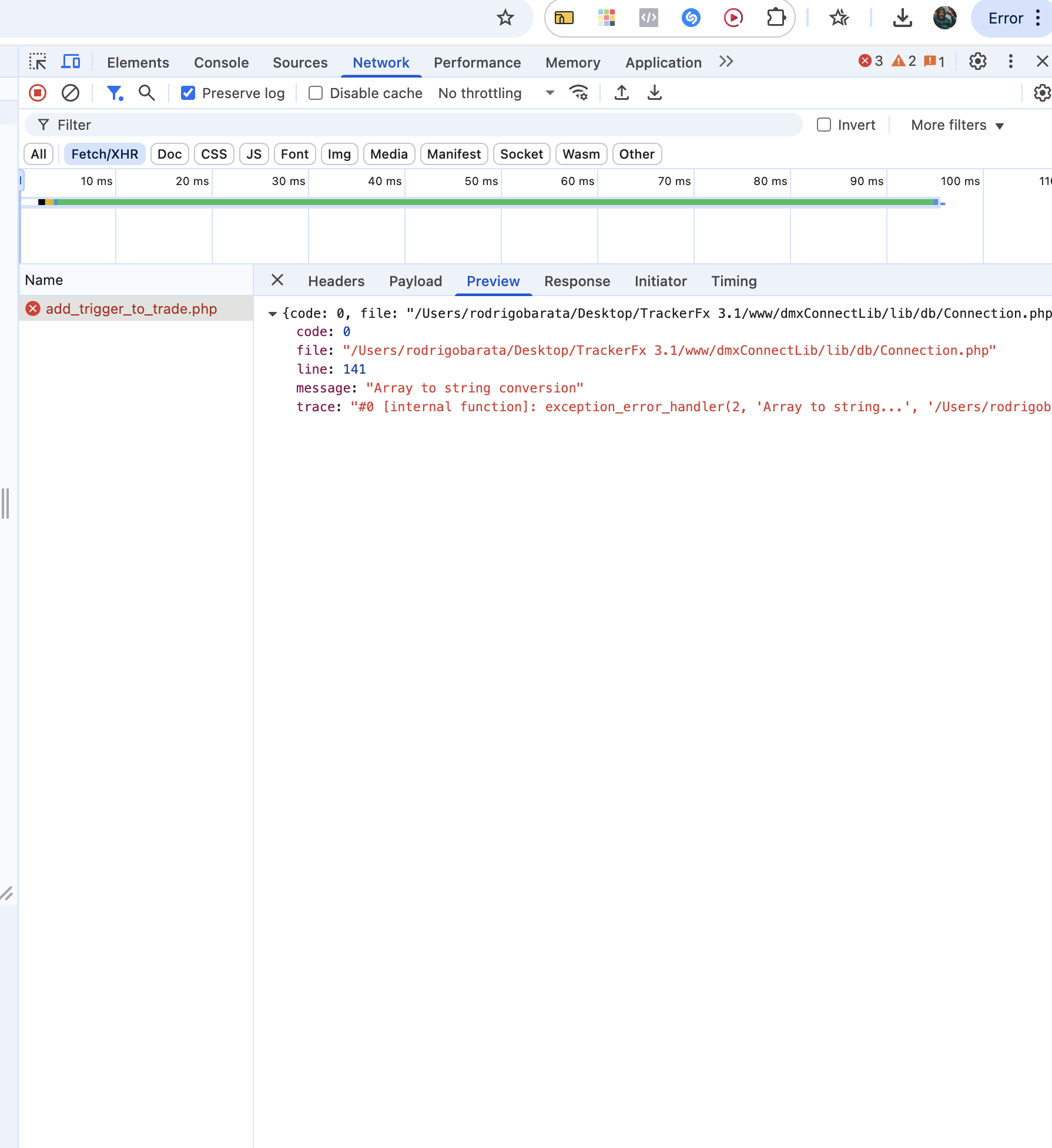
Task: Open DevTools settings gear
Action: click(977, 61)
